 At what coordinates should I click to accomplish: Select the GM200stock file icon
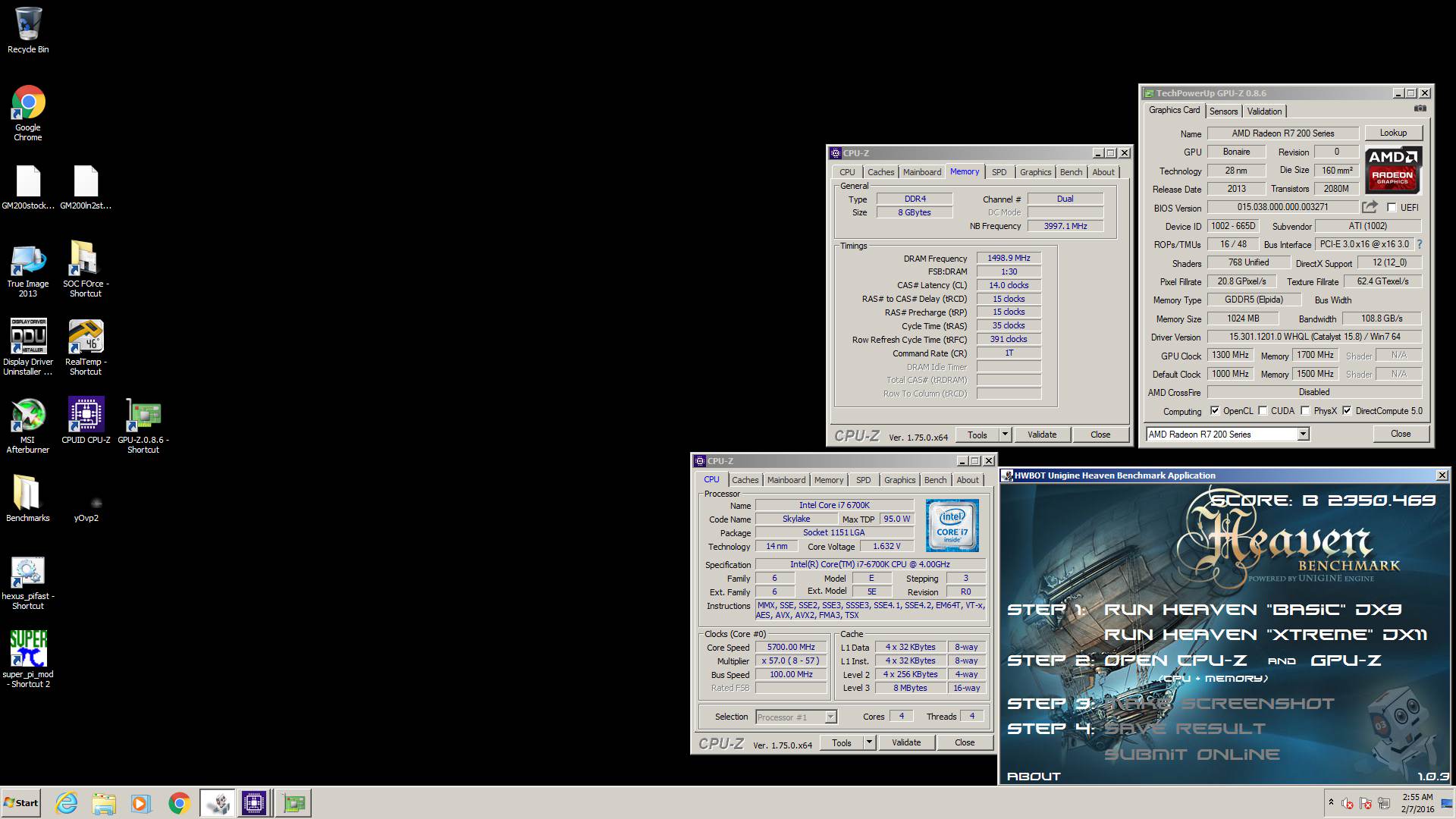point(28,187)
